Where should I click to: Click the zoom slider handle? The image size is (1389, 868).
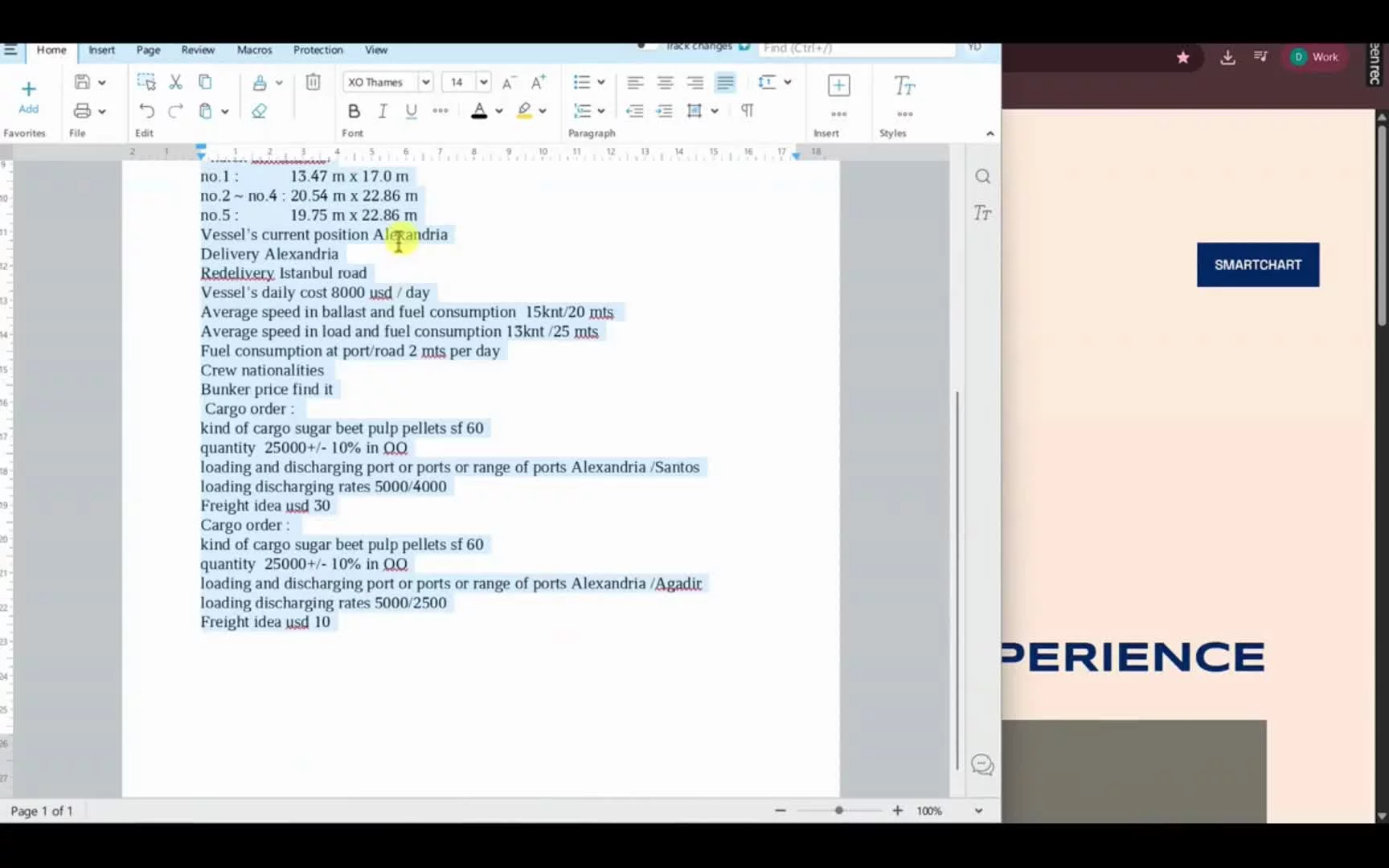[838, 811]
